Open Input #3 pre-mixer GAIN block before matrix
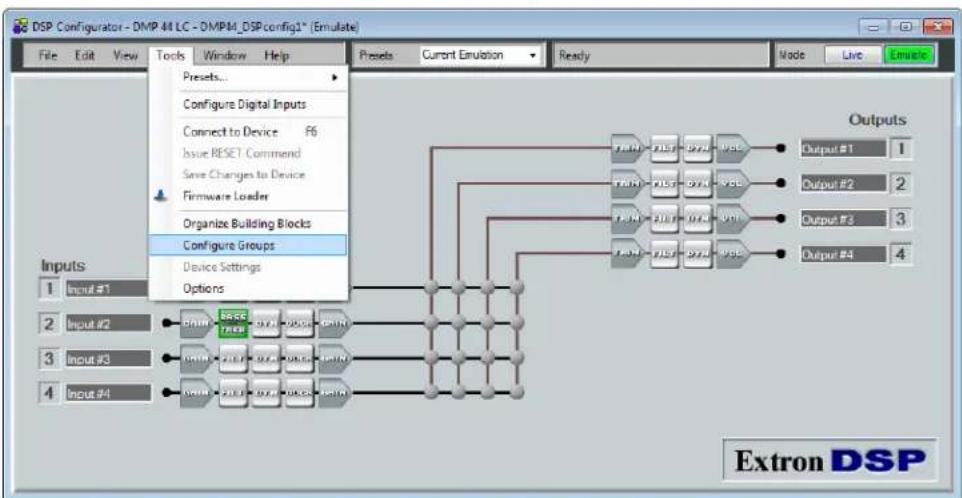This screenshot has width=962, height=498. tap(335, 358)
